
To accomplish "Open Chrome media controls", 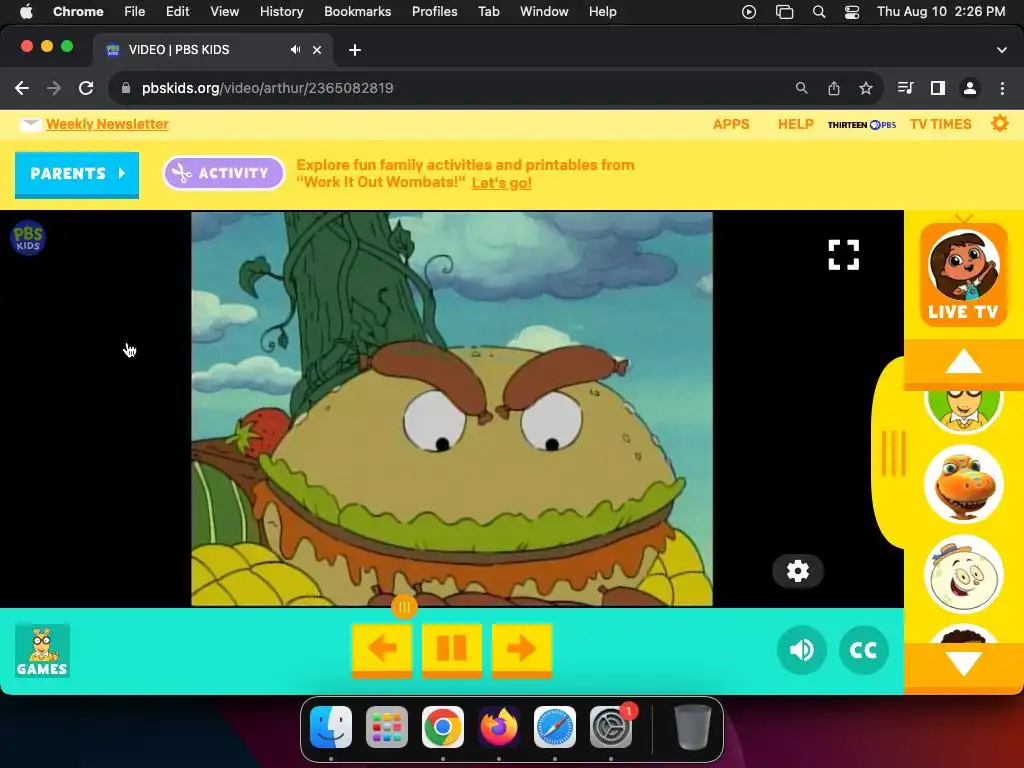I will [x=905, y=88].
